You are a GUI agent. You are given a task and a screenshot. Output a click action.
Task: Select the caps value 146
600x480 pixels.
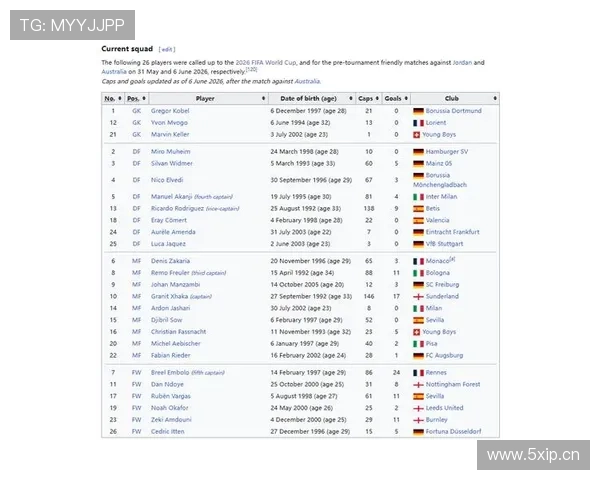(369, 296)
